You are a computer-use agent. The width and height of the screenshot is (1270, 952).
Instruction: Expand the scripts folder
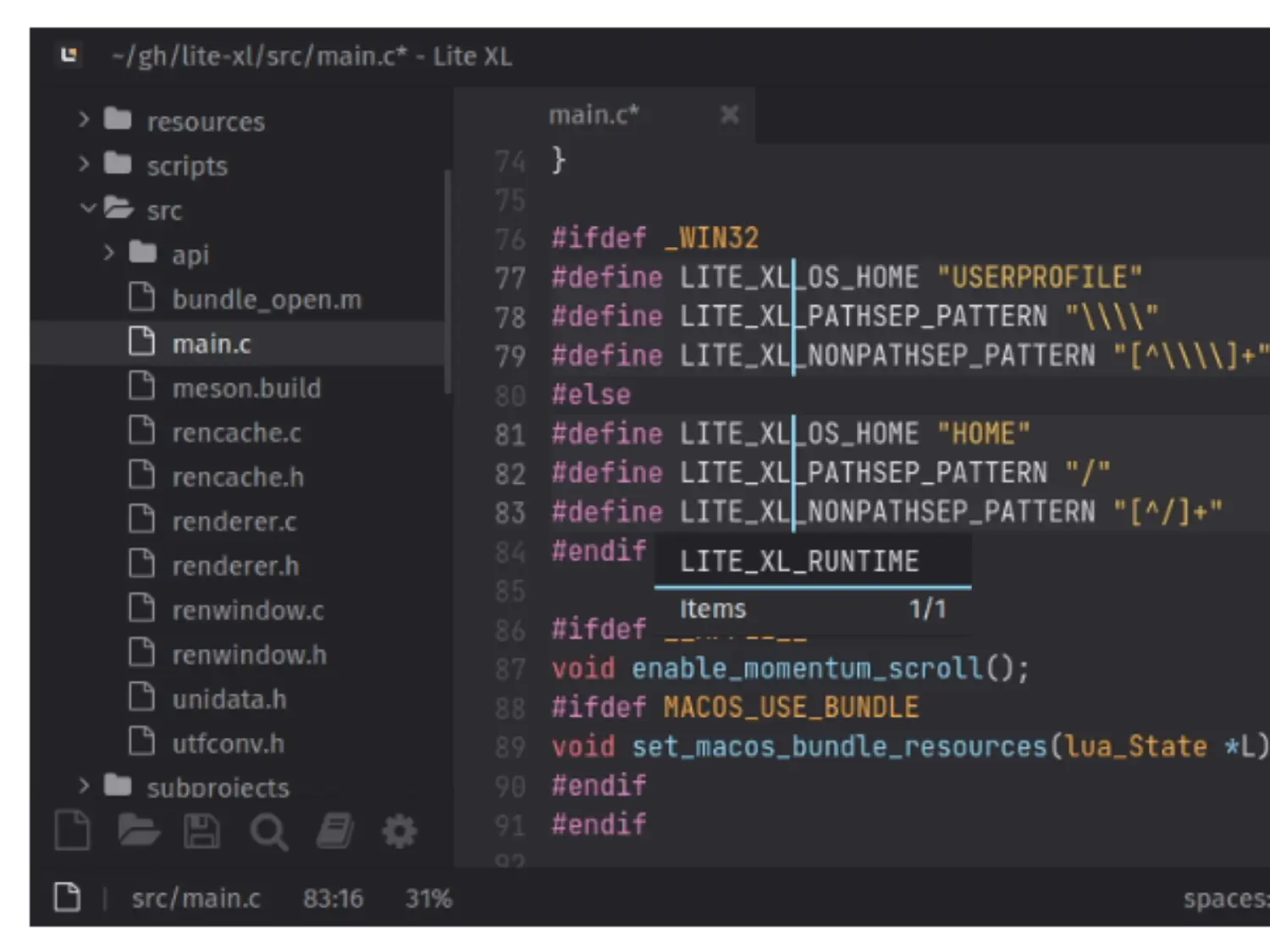tap(84, 164)
